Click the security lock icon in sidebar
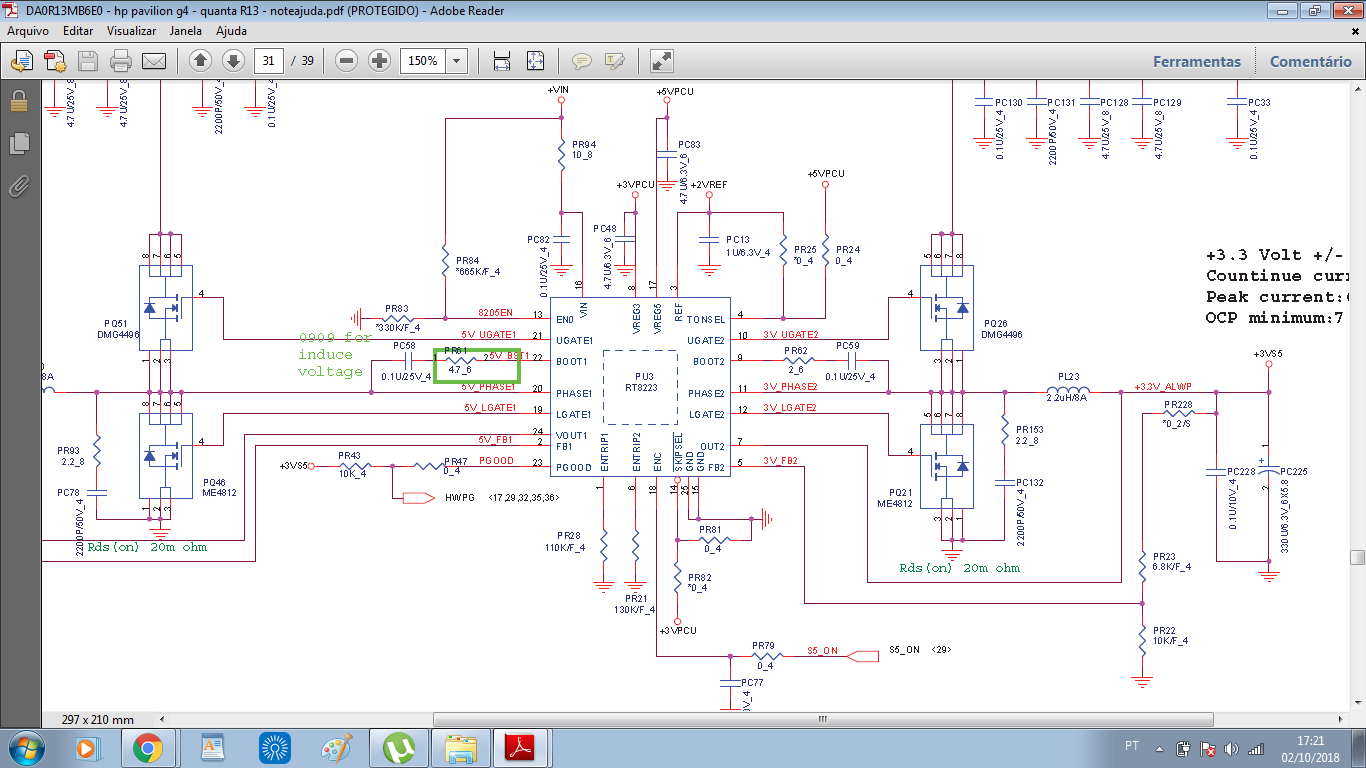 pyautogui.click(x=19, y=101)
